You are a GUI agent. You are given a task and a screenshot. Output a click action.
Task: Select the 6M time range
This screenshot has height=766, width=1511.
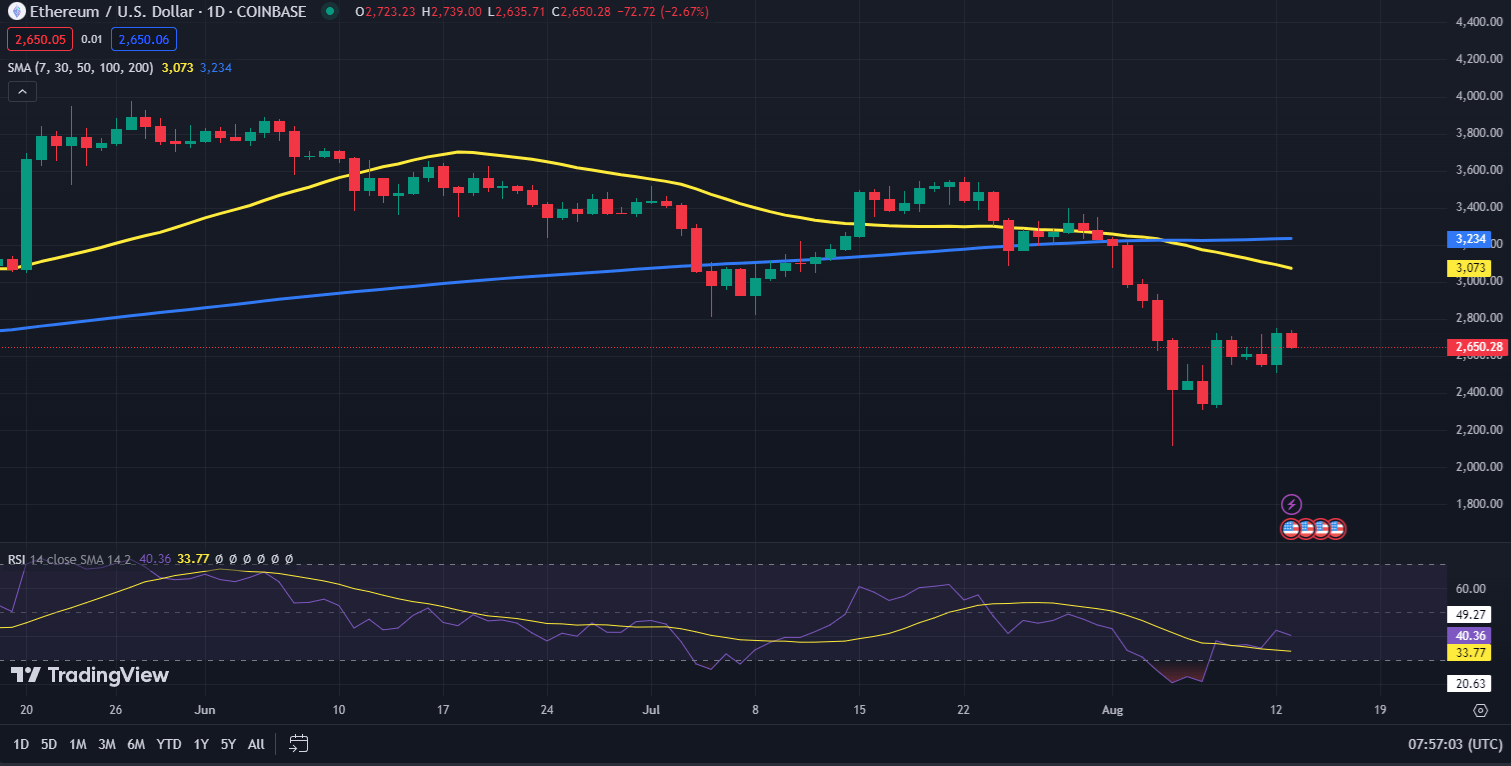click(137, 744)
